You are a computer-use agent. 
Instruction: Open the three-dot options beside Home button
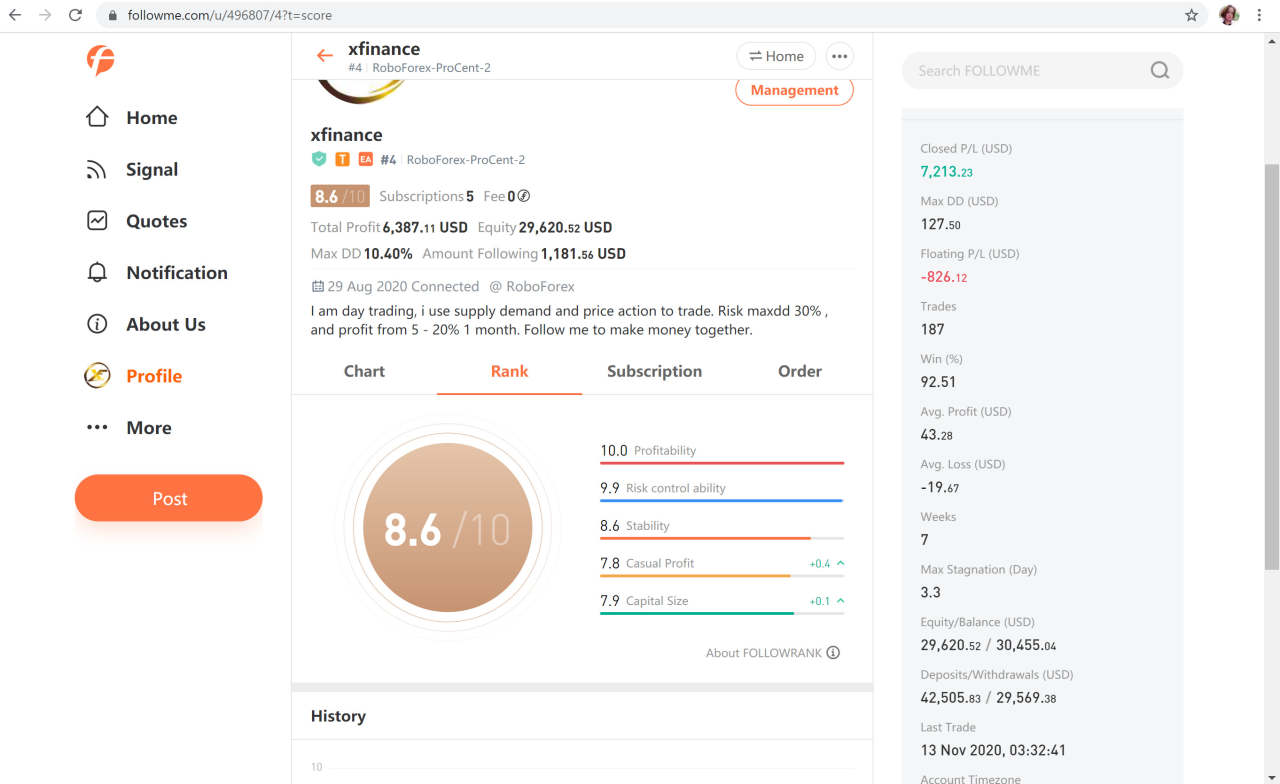click(839, 56)
